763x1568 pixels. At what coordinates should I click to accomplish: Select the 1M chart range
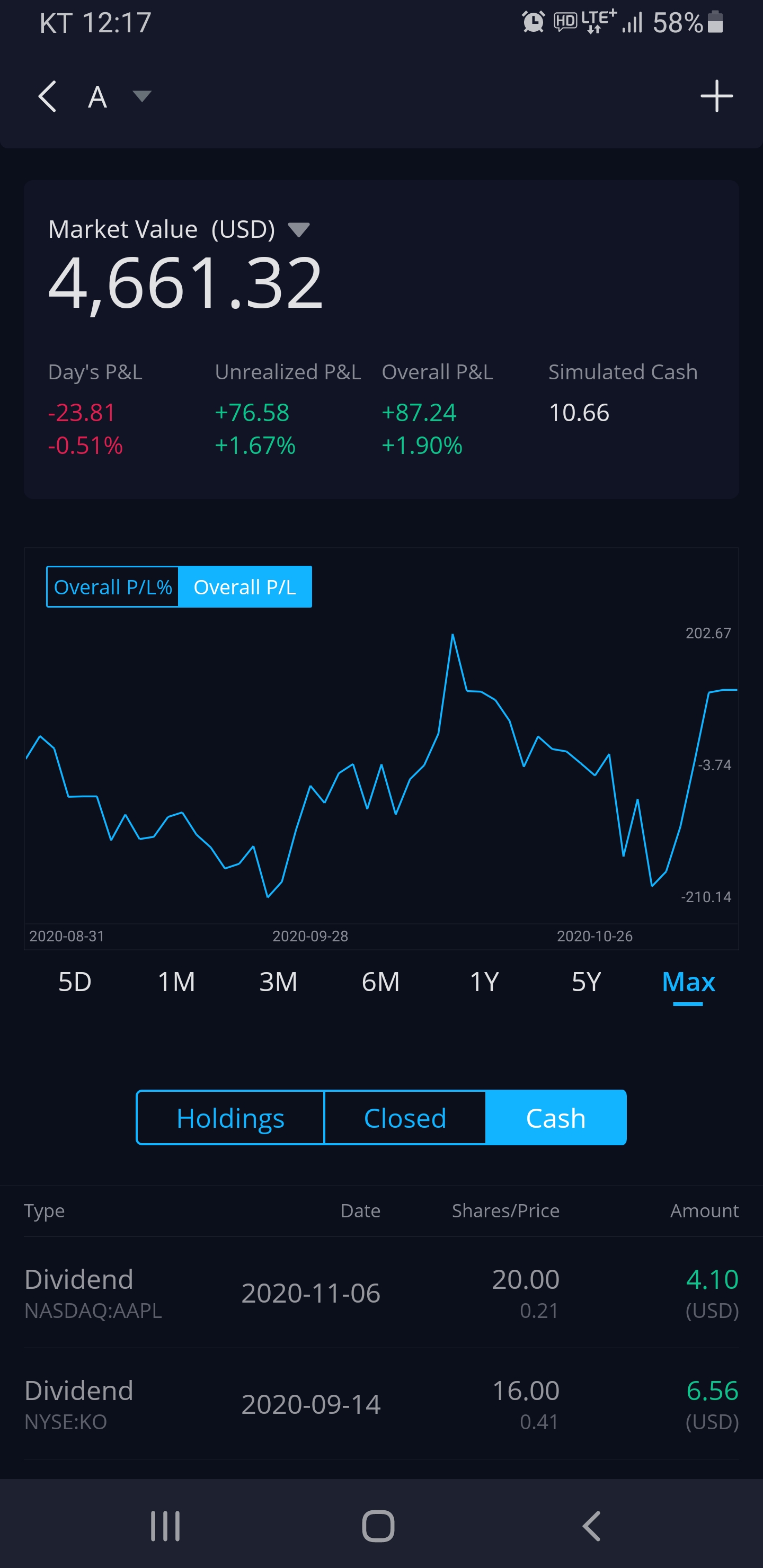176,982
